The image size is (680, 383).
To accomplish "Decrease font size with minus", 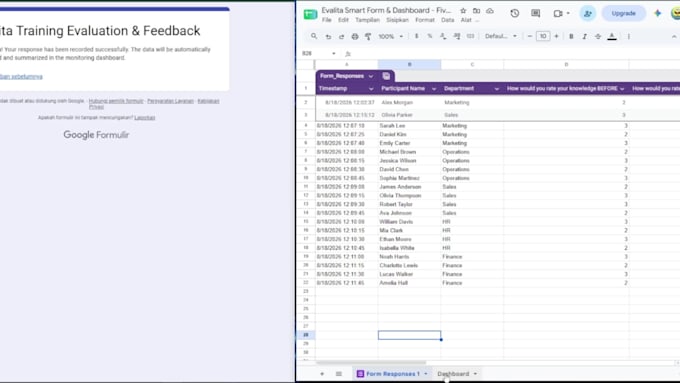I will 530,36.
